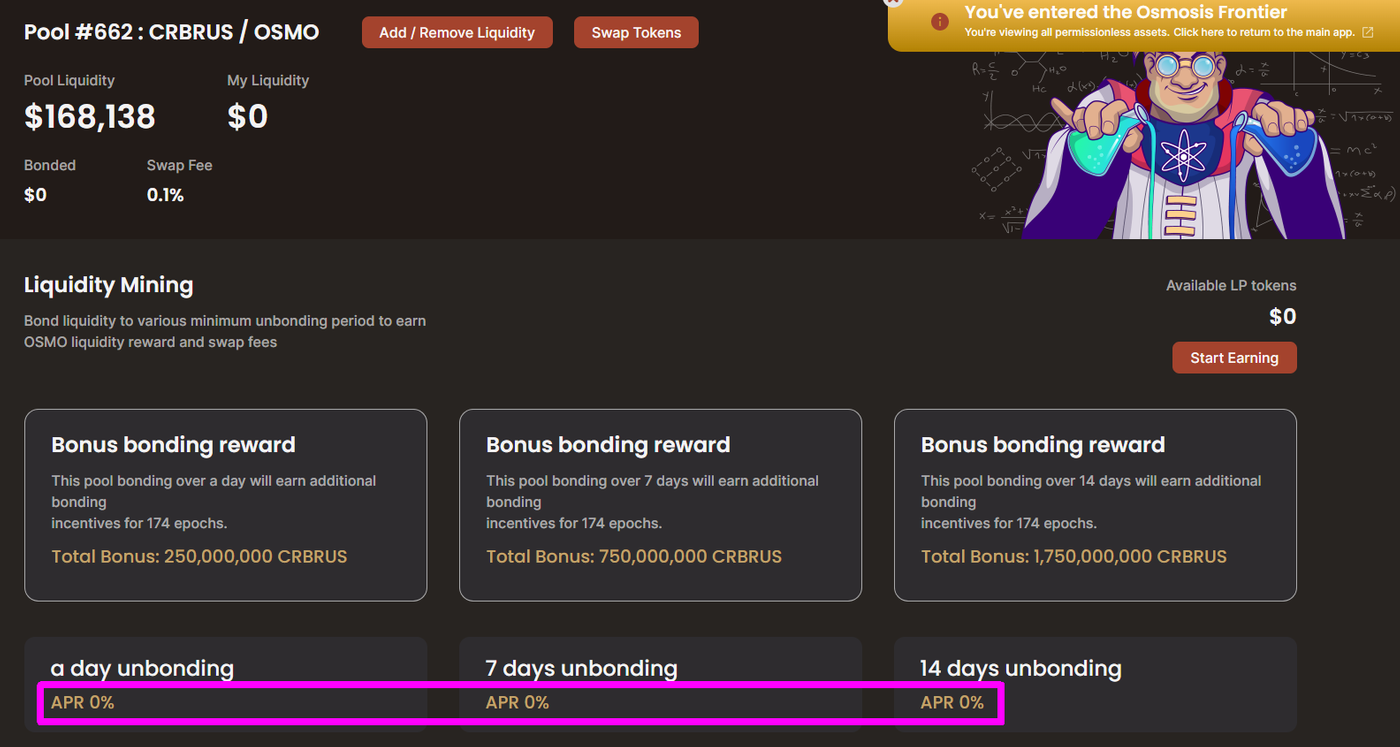This screenshot has height=747, width=1400.
Task: Click APR 0% under 14 days unbonding
Action: pos(952,703)
